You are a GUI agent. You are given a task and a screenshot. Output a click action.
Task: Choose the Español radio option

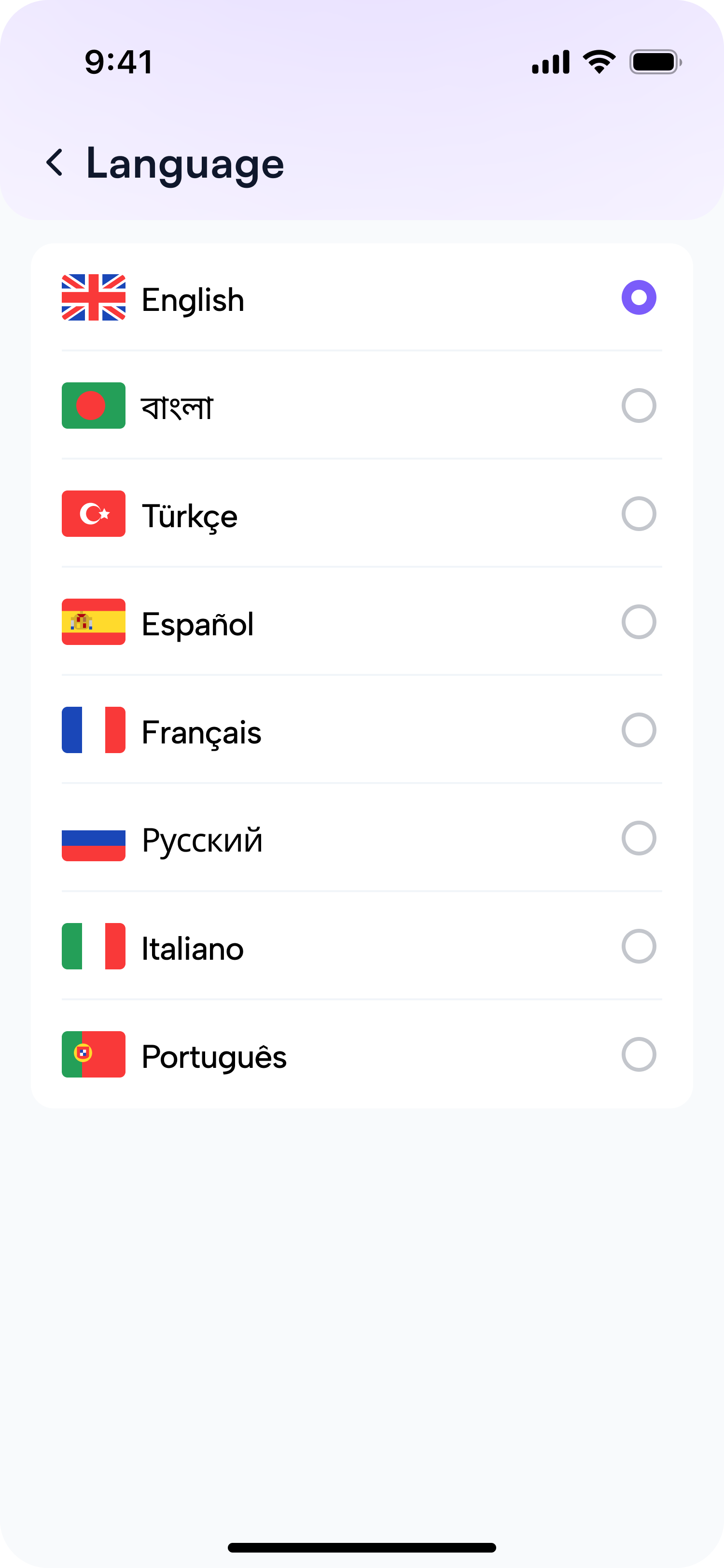[639, 621]
